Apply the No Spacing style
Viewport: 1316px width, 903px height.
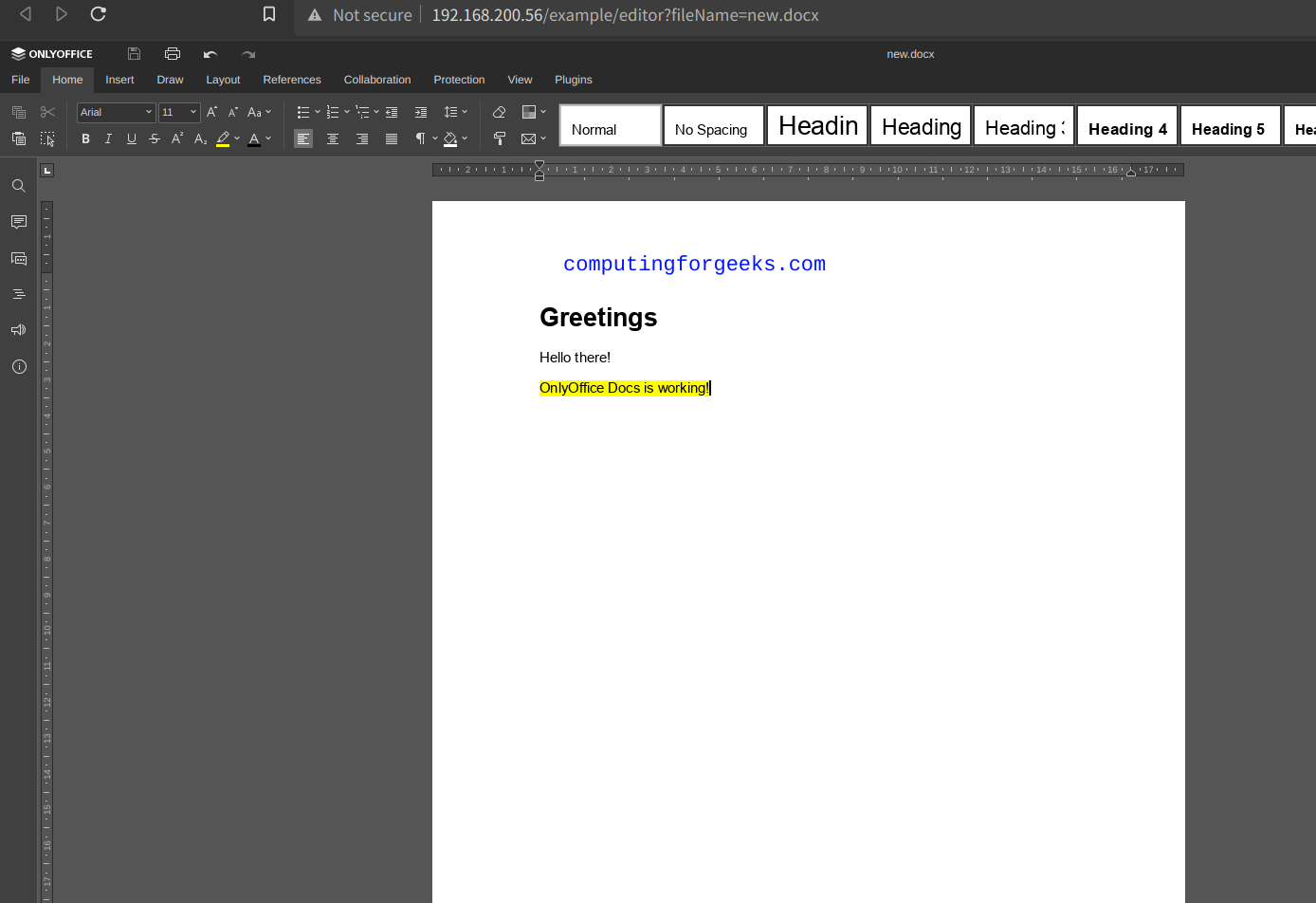(713, 126)
